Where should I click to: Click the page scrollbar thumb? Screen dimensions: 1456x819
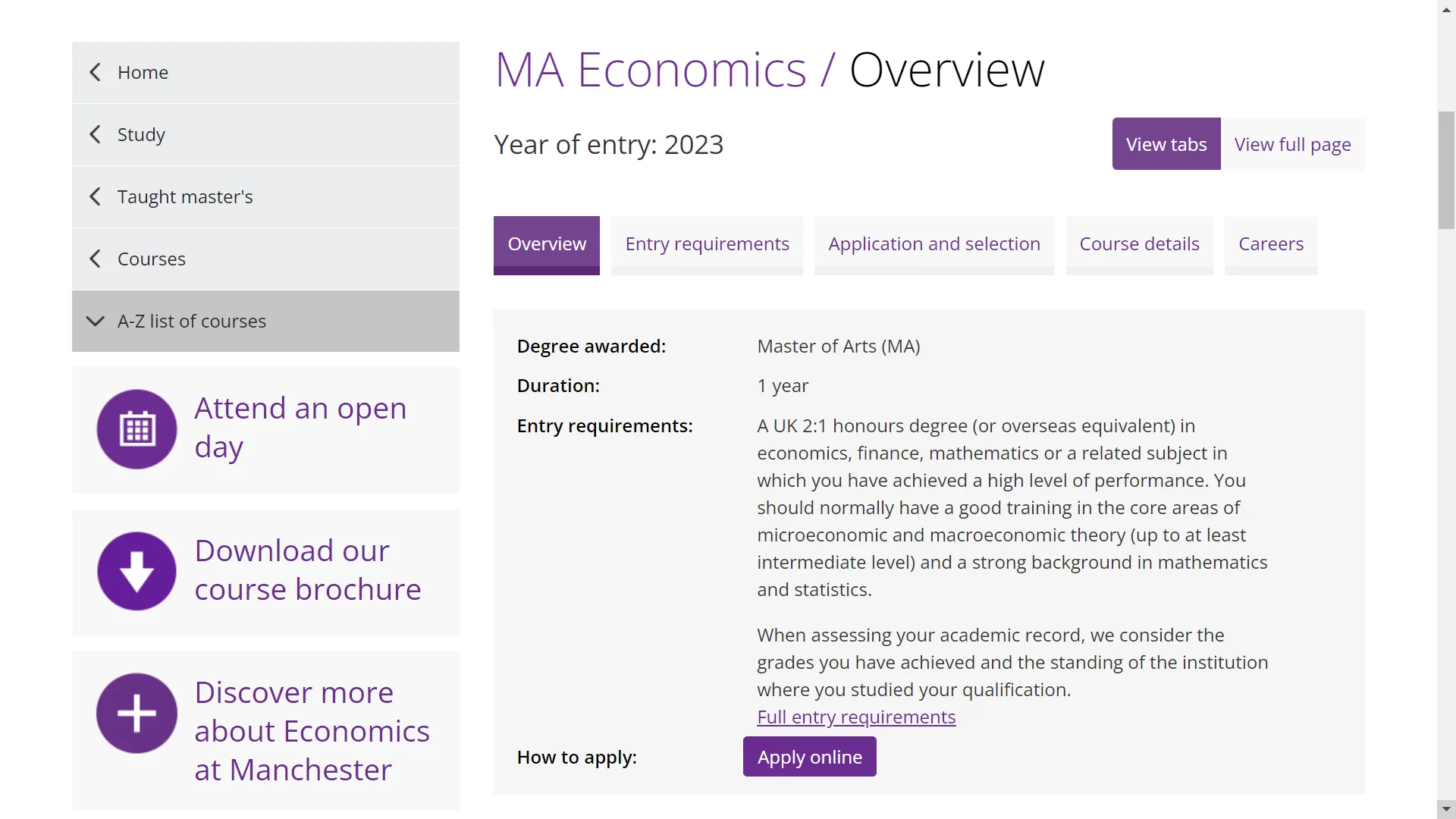tap(1446, 170)
